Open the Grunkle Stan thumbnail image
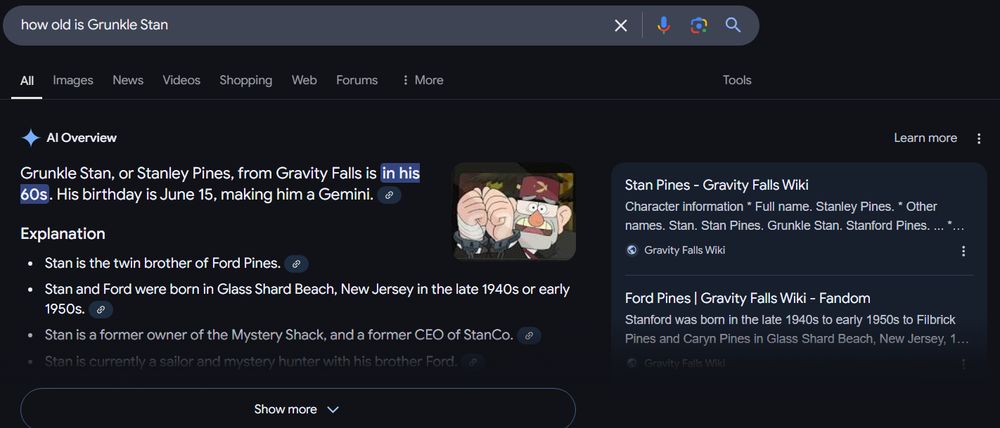Image resolution: width=1000 pixels, height=428 pixels. coord(514,212)
